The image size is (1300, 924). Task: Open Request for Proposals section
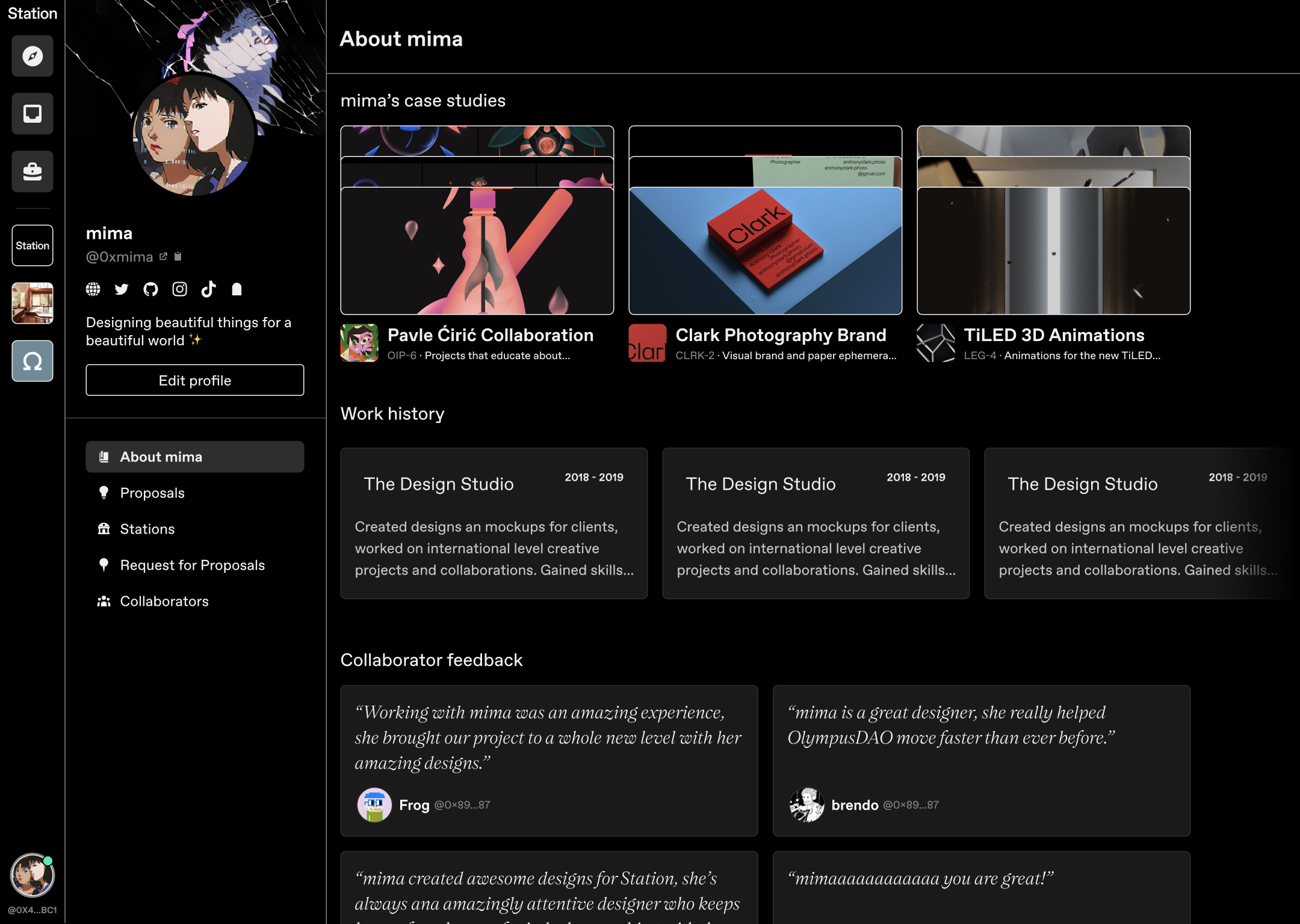click(193, 565)
